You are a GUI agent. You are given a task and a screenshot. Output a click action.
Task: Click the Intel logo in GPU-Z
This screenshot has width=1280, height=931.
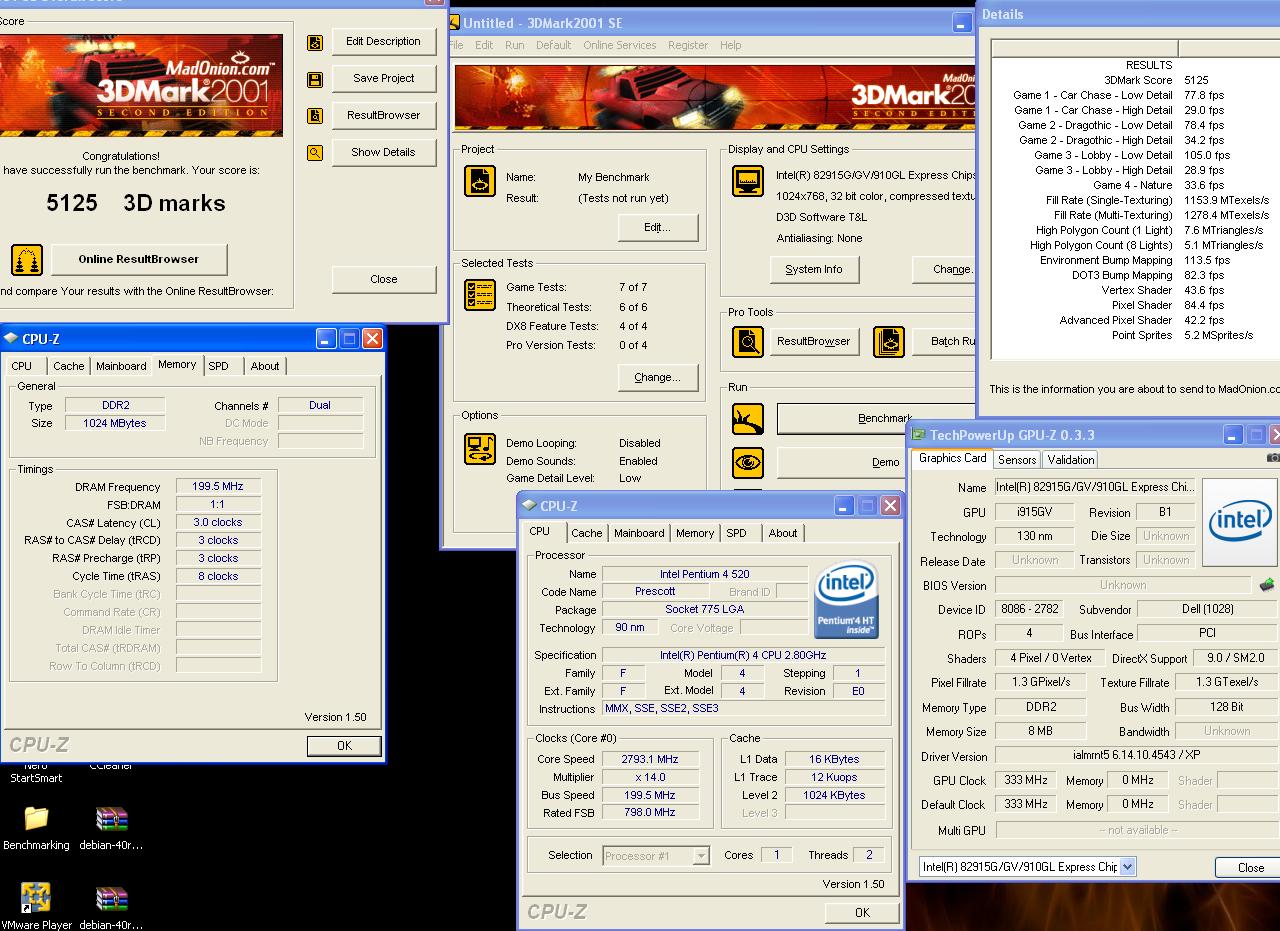click(x=1240, y=522)
